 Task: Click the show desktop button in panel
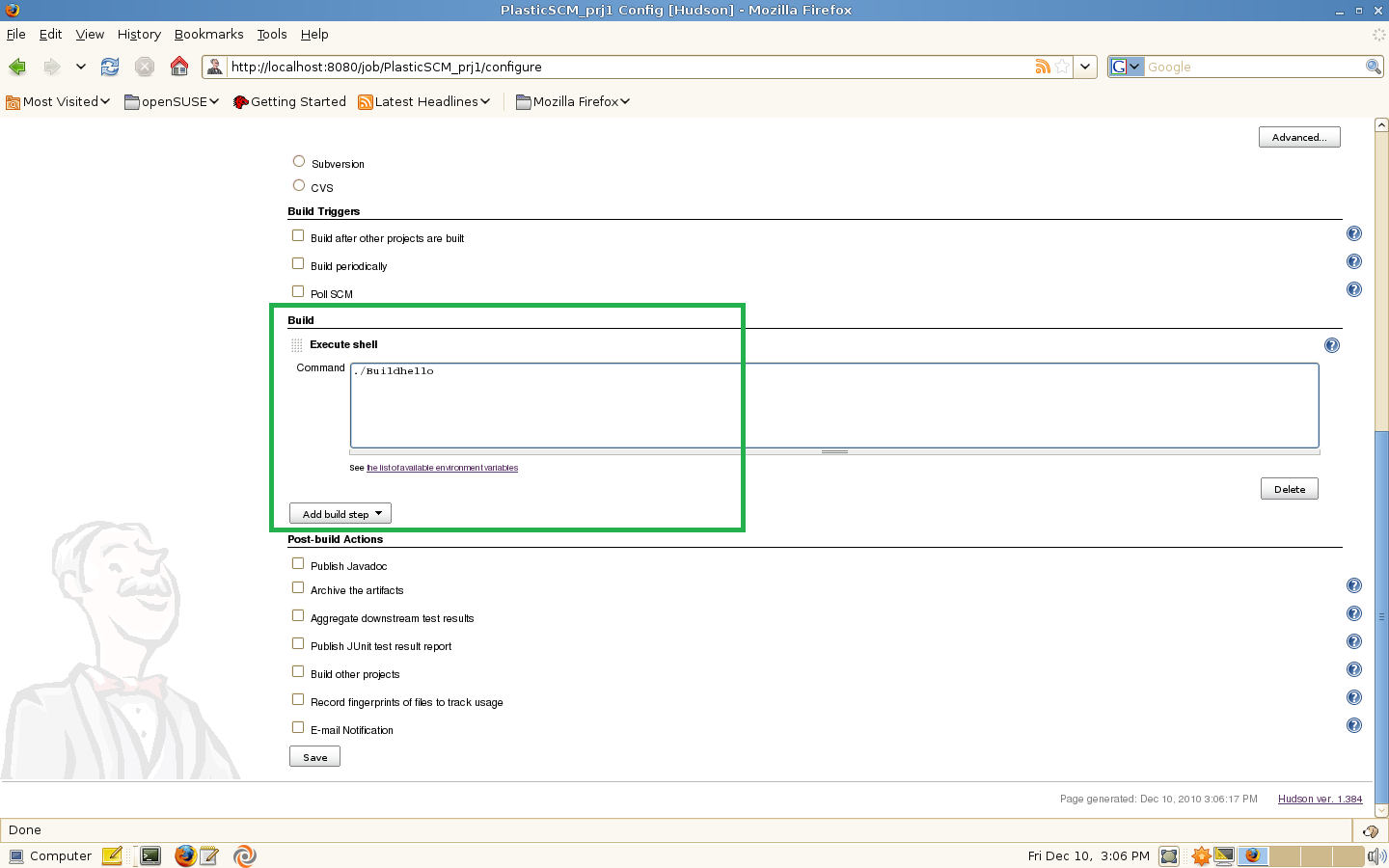[x=1169, y=855]
